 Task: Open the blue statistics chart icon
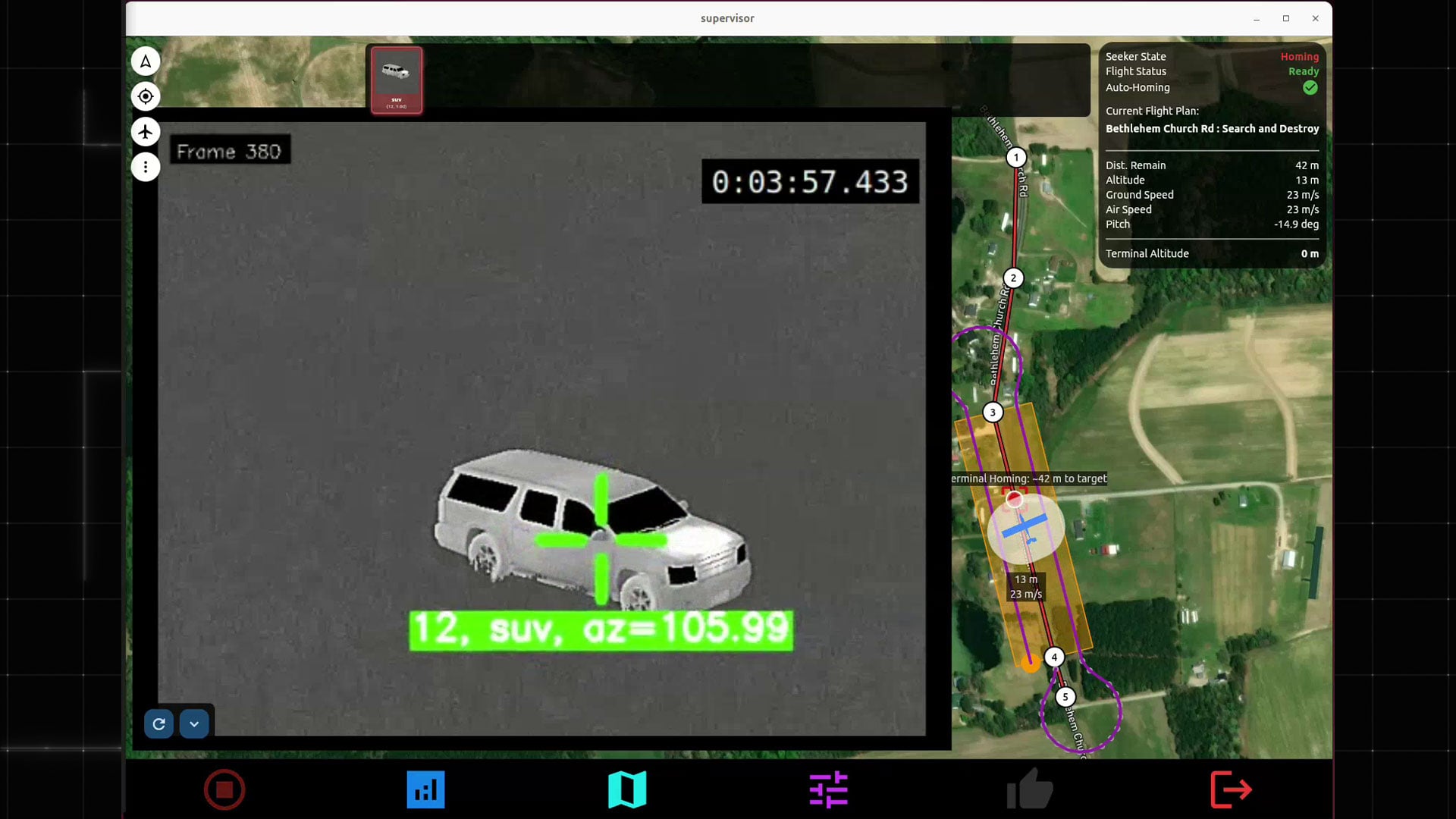[425, 789]
